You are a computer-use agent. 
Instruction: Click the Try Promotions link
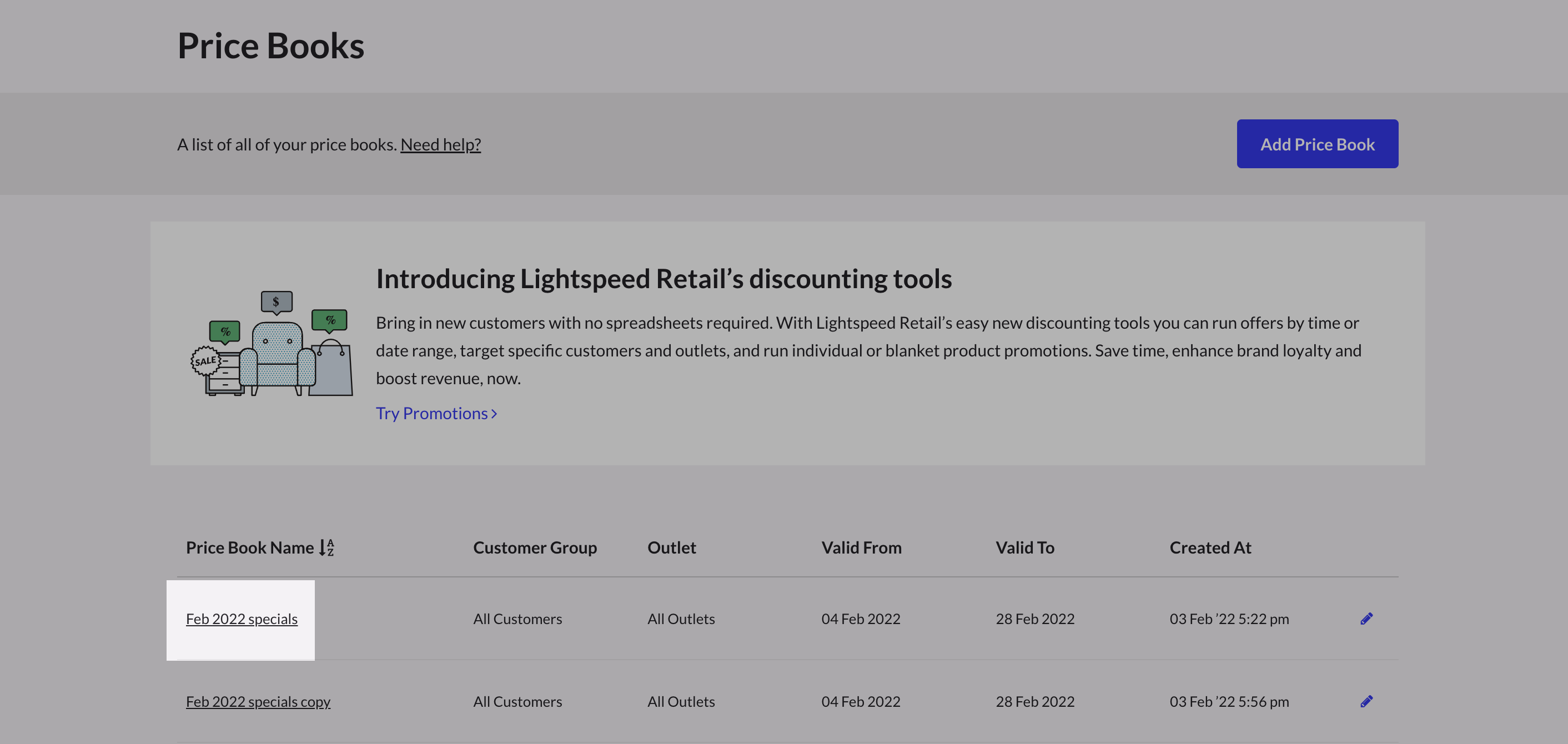coord(431,414)
